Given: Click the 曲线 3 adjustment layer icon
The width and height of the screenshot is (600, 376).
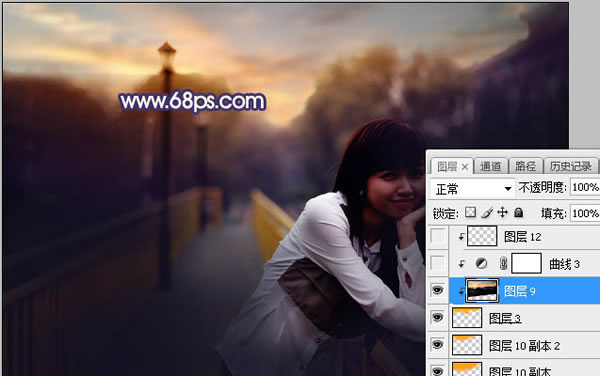Looking at the screenshot, I should (x=481, y=263).
